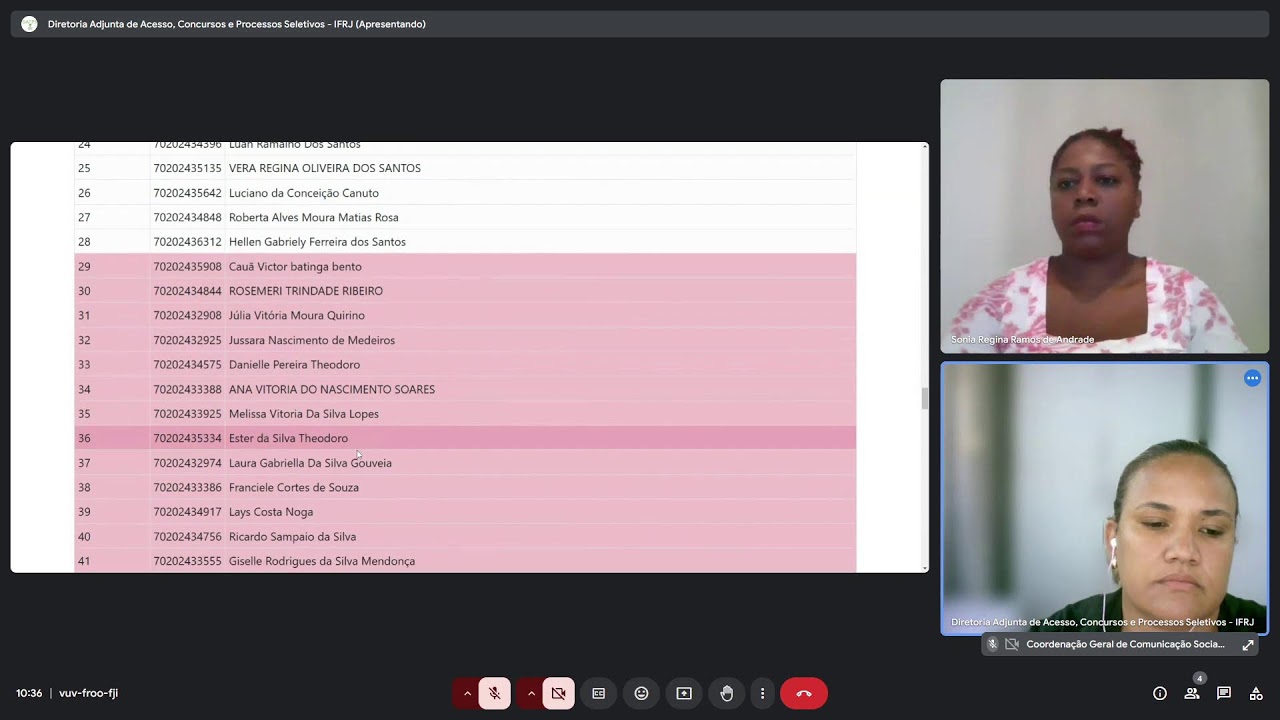Click the meeting code vuv-froo-fji

click(x=88, y=693)
